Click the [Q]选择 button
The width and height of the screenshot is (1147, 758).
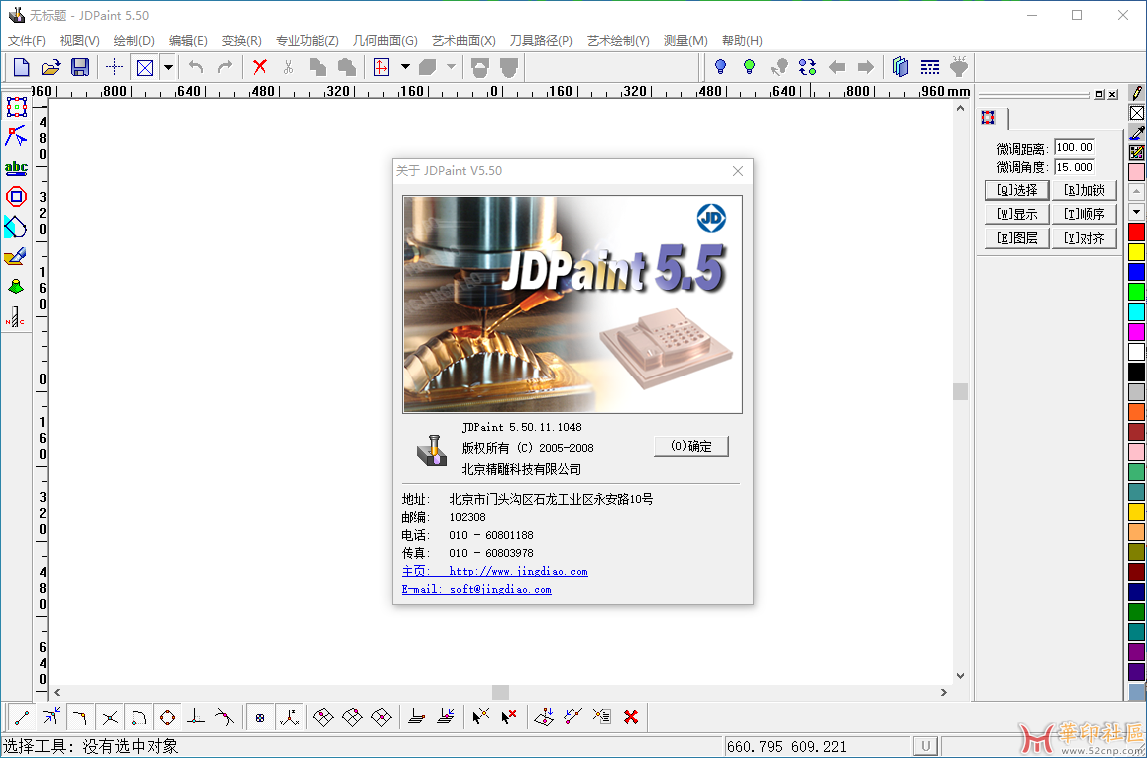[x=1018, y=190]
